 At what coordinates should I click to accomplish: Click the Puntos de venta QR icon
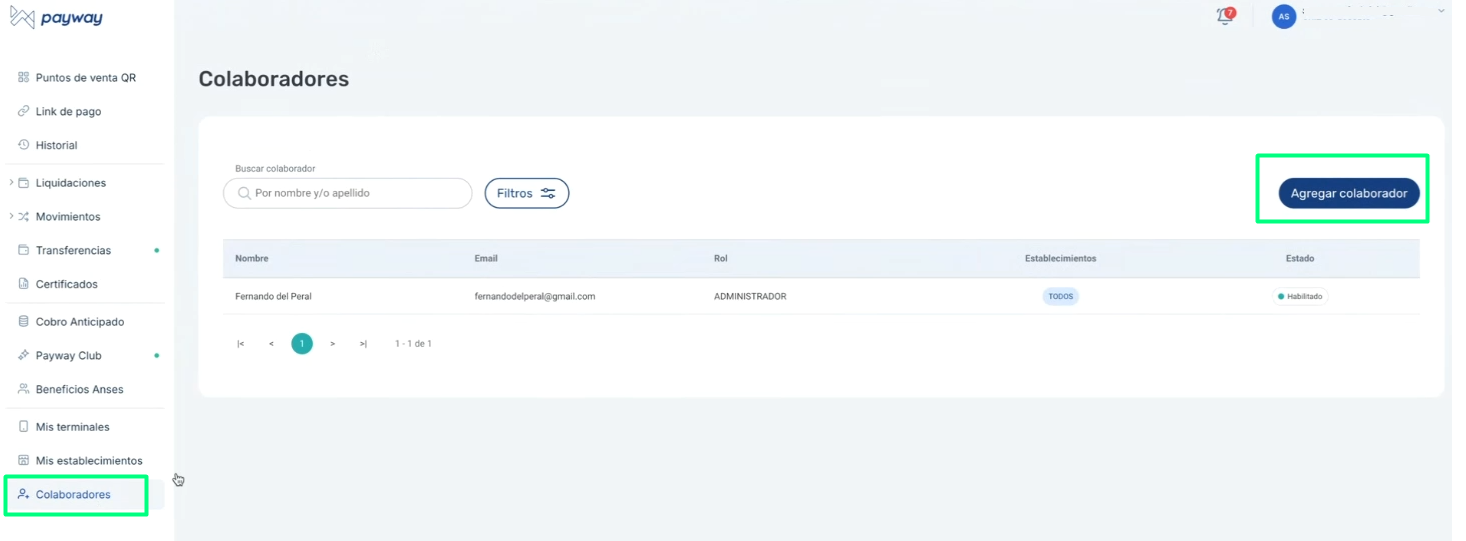click(24, 78)
